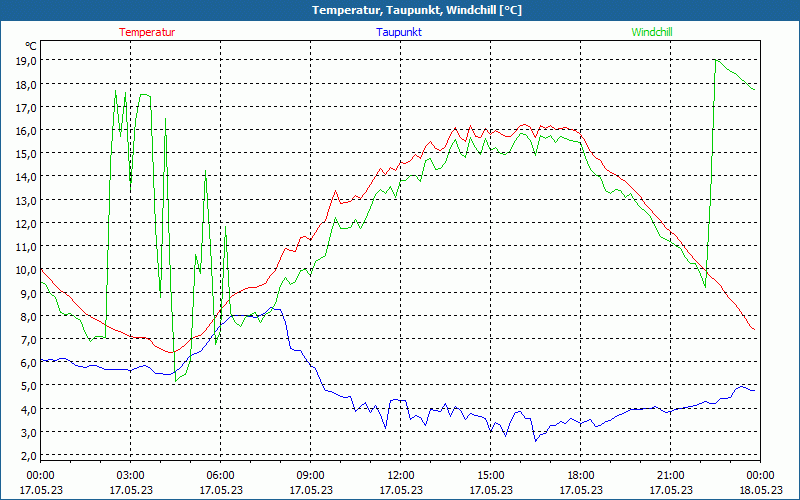Select the 19,0 y-axis value label
This screenshot has height=500, width=800.
(26, 60)
